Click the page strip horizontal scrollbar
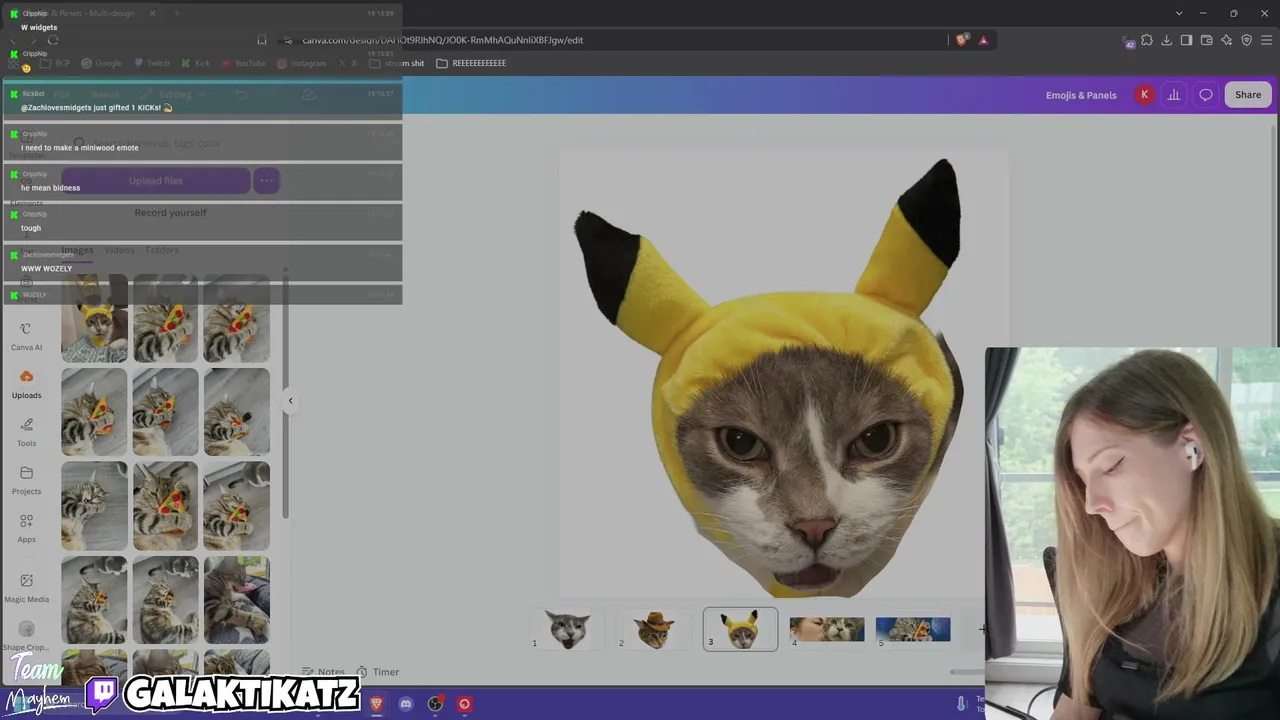 pyautogui.click(x=966, y=672)
